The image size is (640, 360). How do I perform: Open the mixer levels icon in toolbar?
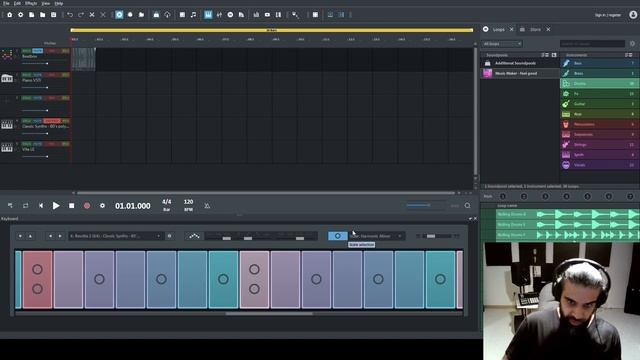(256, 15)
